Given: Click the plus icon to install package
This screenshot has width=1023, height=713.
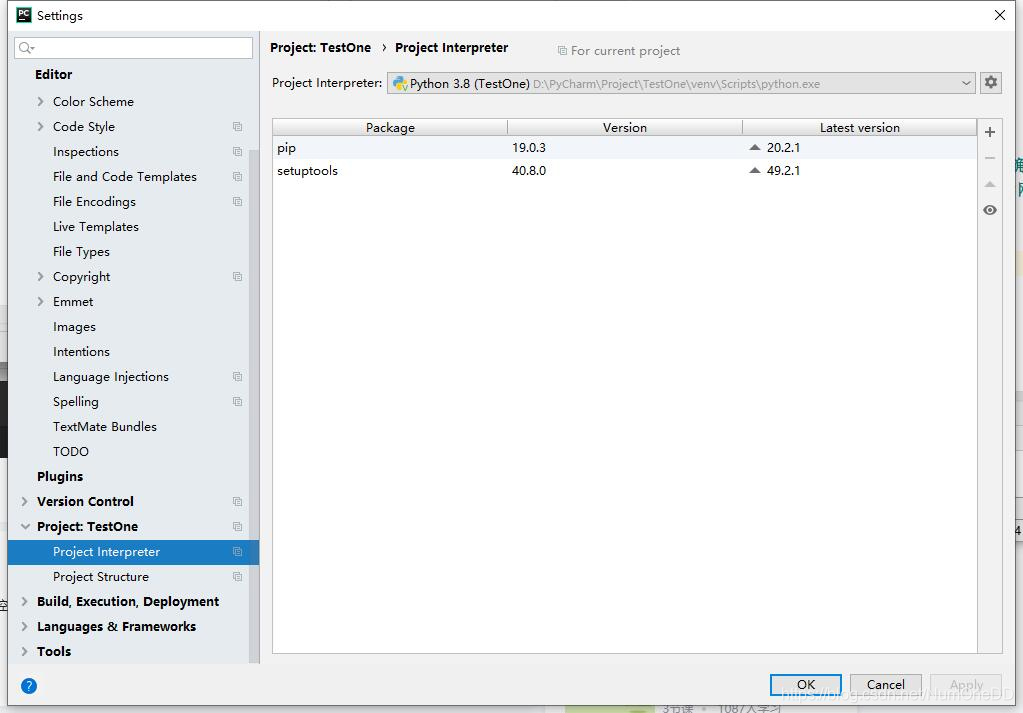Looking at the screenshot, I should [x=990, y=132].
